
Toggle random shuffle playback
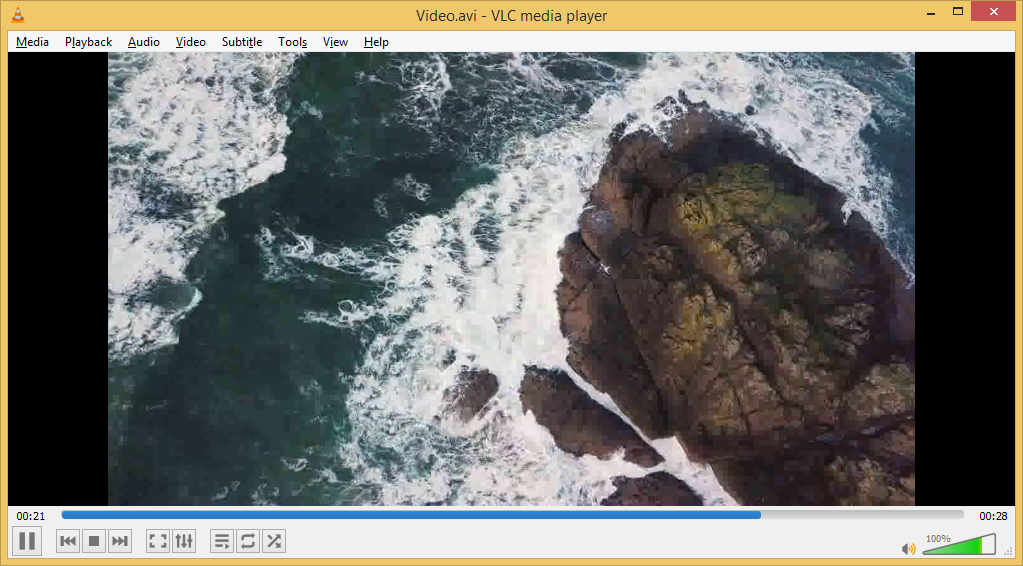274,541
